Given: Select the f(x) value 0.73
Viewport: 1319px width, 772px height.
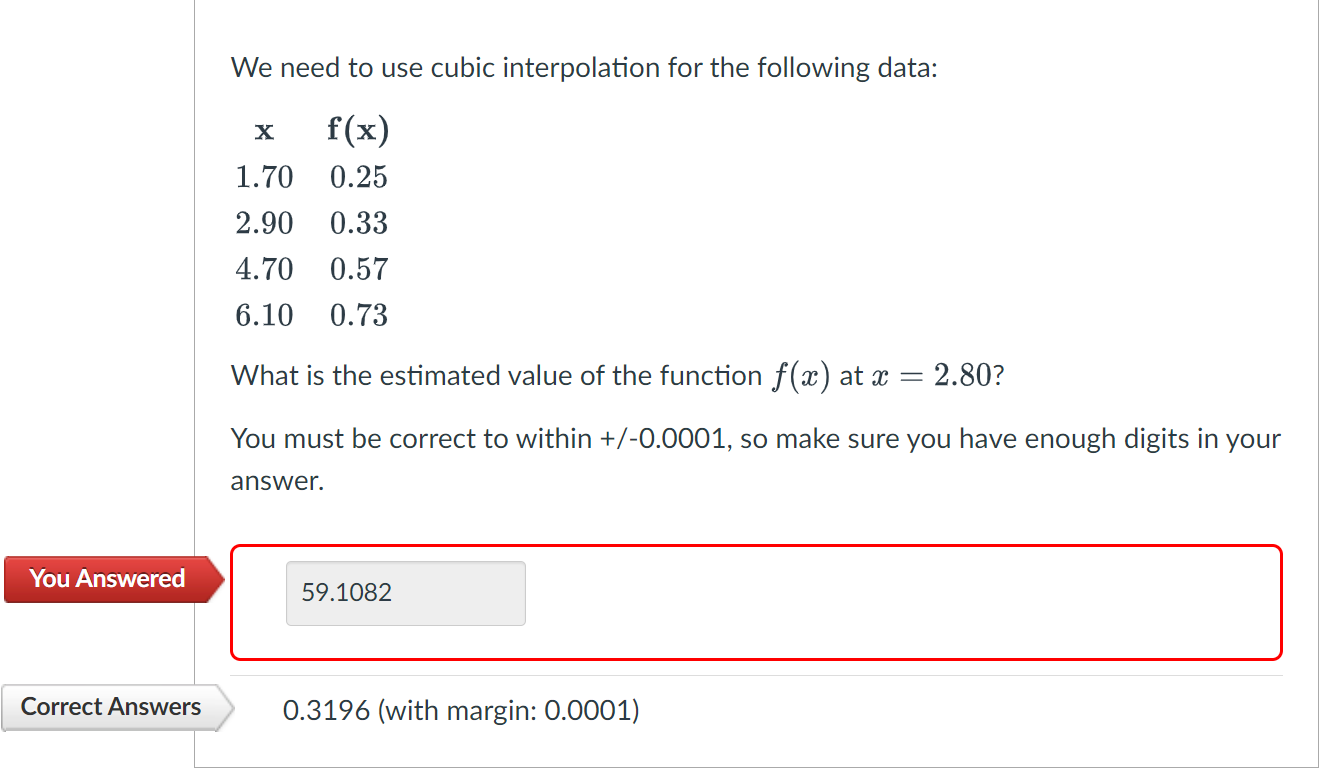Looking at the screenshot, I should 358,315.
